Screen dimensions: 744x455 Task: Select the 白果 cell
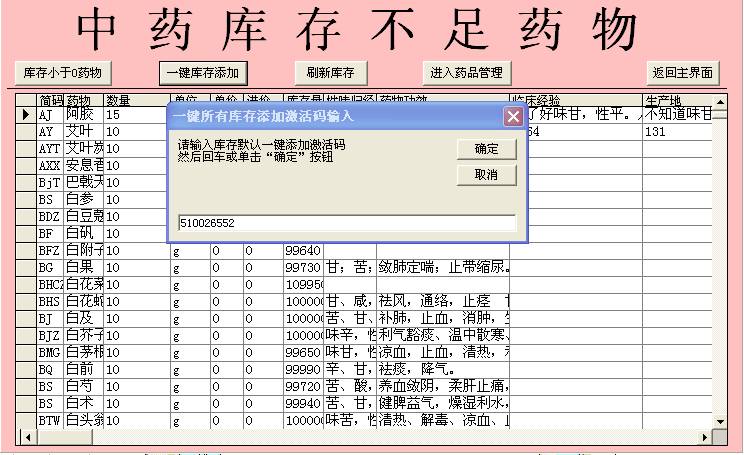click(x=84, y=268)
